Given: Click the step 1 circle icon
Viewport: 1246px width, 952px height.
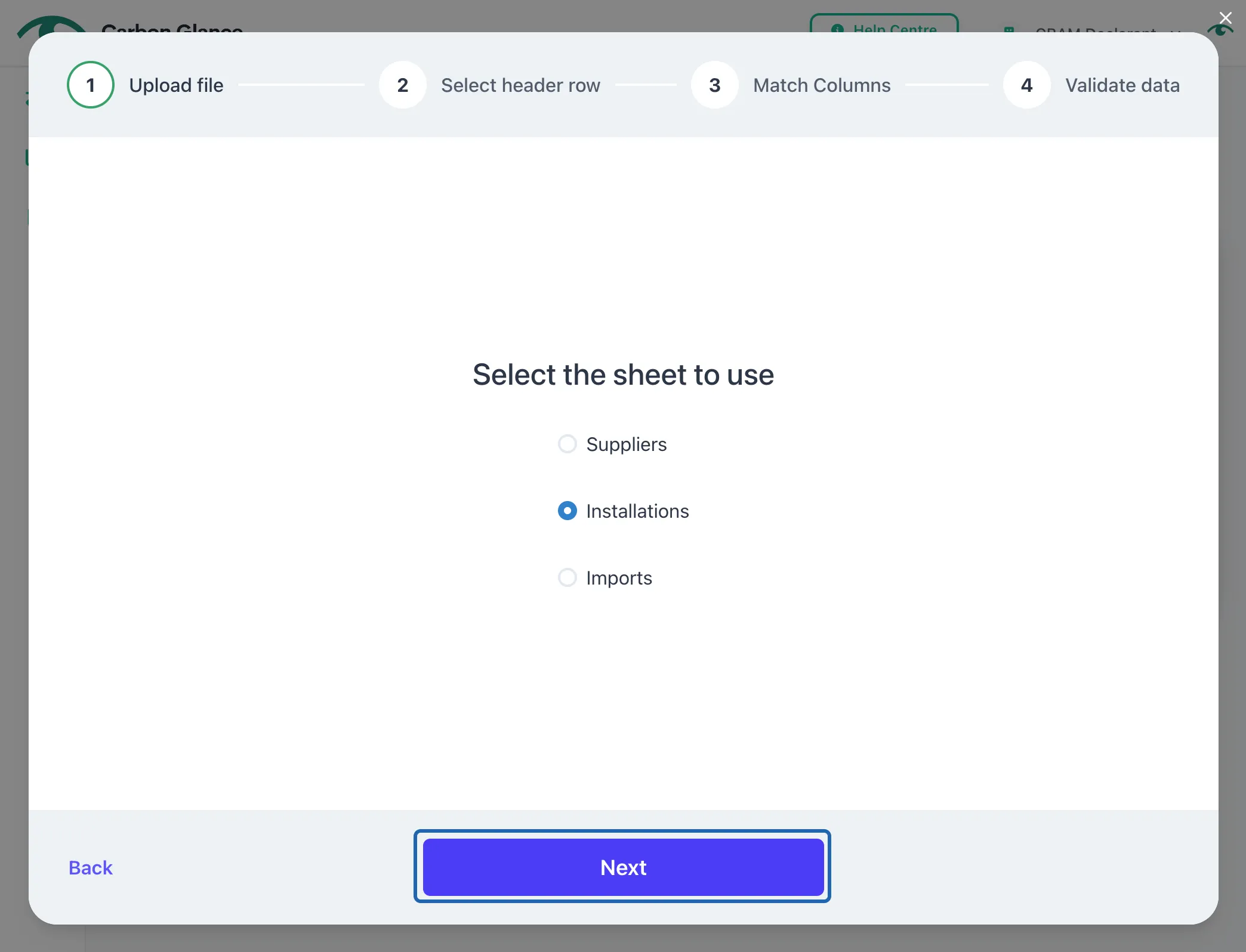Looking at the screenshot, I should pyautogui.click(x=91, y=85).
